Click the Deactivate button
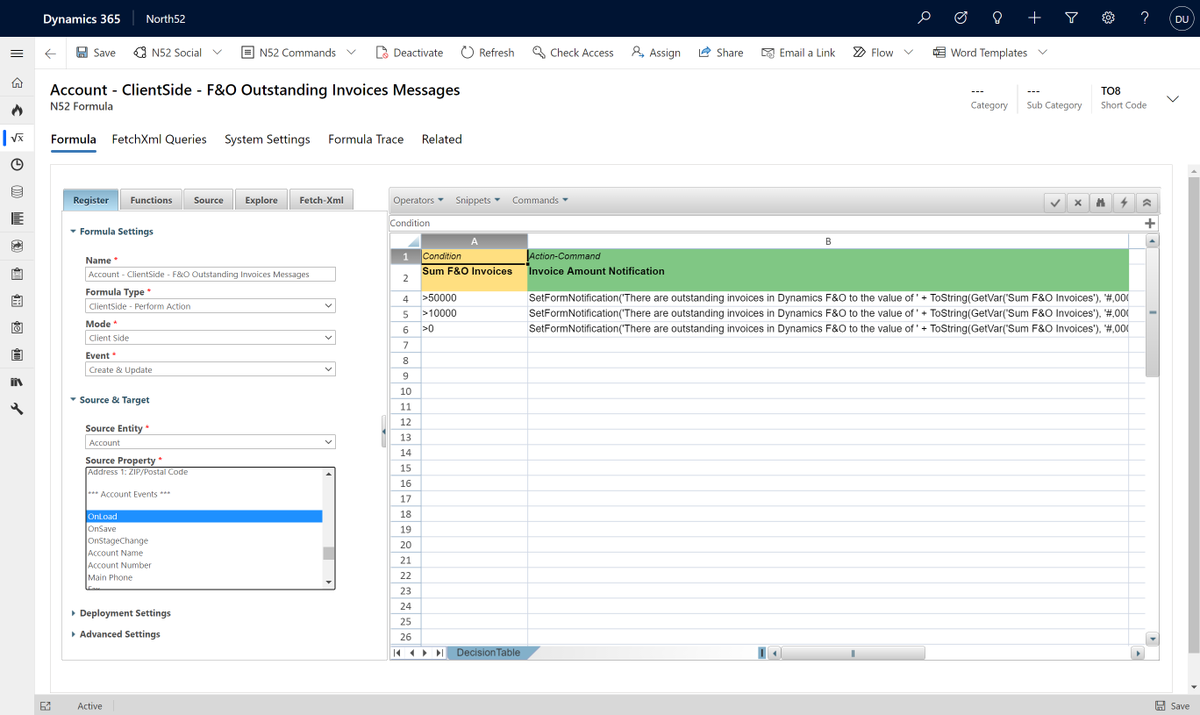The image size is (1200, 715). click(x=409, y=53)
